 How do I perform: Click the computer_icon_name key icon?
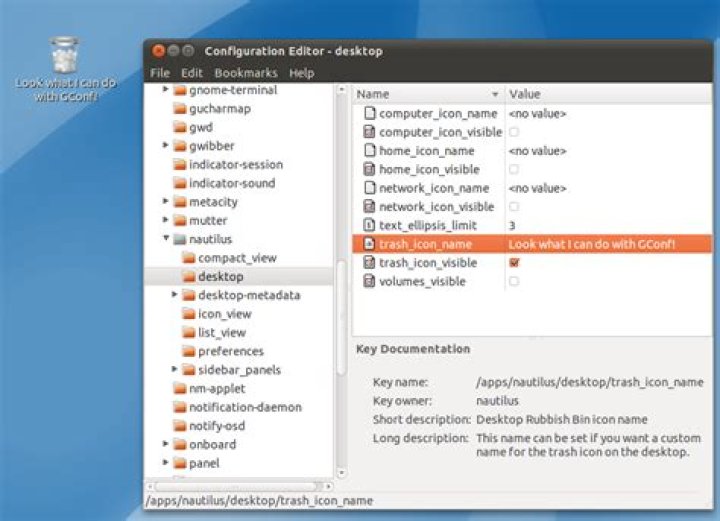coord(370,113)
